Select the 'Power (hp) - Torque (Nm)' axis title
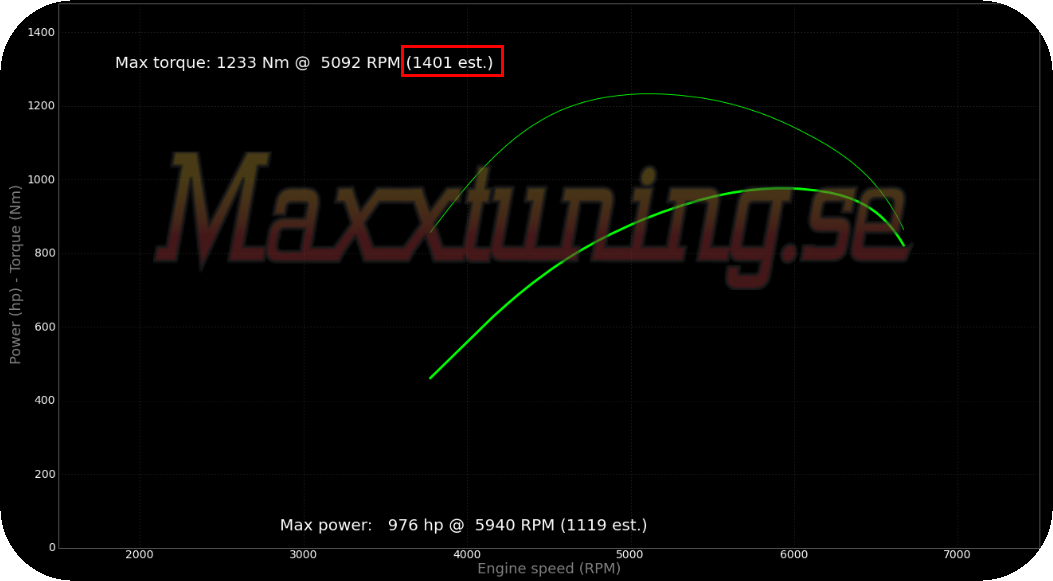Image resolution: width=1053 pixels, height=581 pixels. pos(15,275)
